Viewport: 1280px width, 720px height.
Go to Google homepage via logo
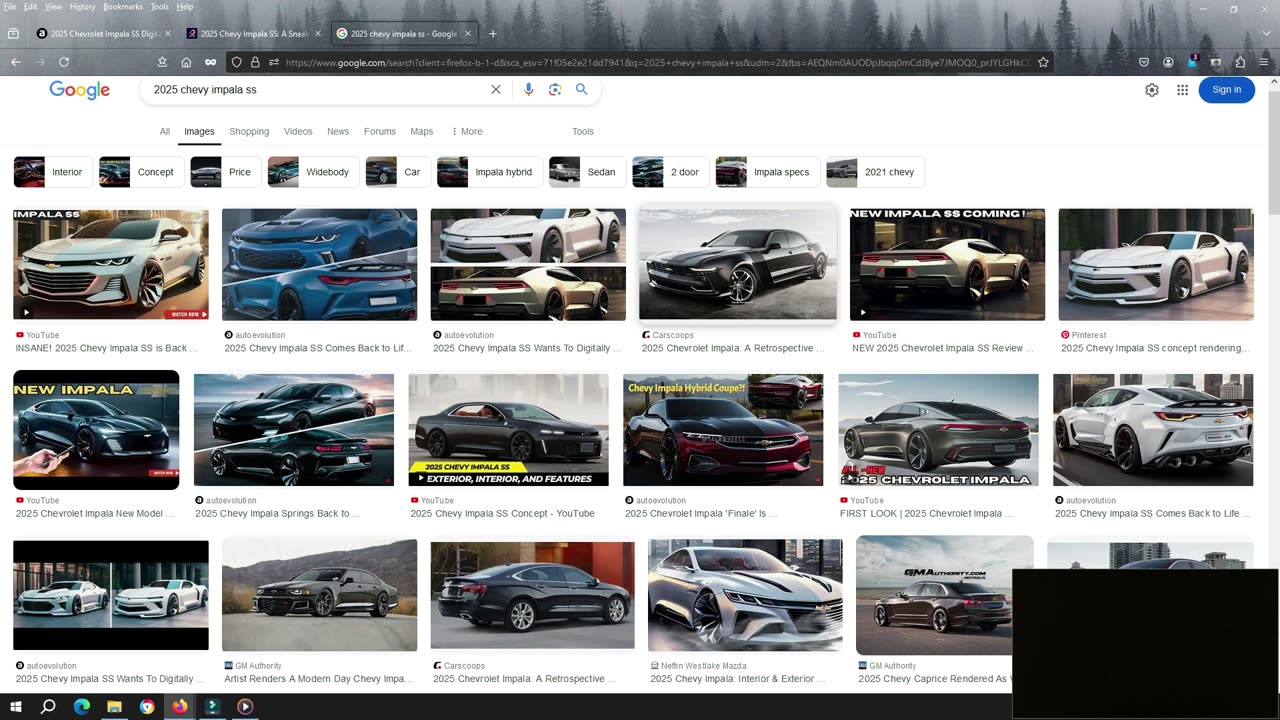pos(79,90)
